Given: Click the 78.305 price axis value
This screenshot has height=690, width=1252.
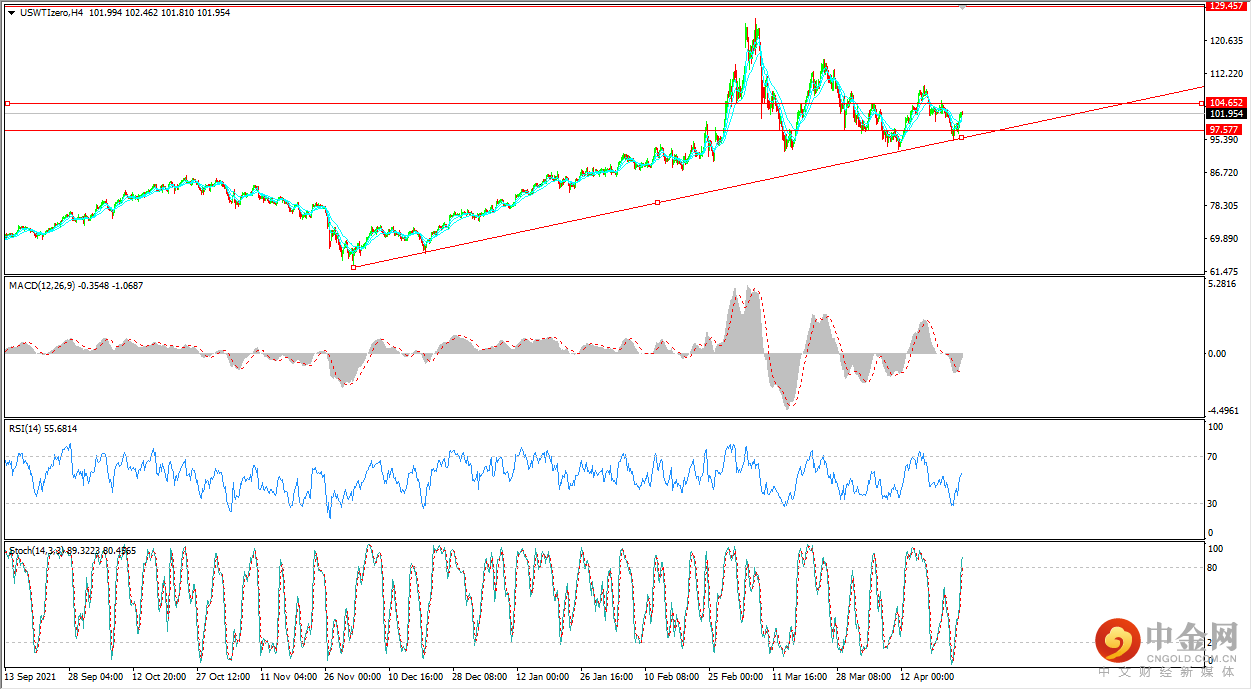Looking at the screenshot, I should (x=1225, y=206).
